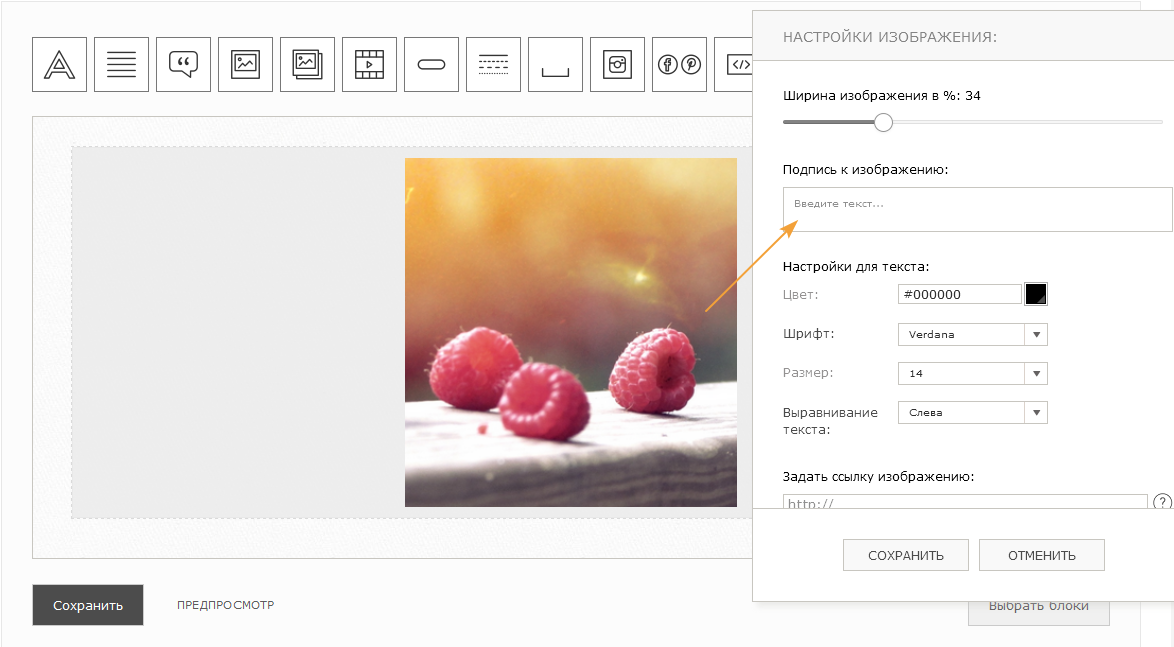Add an image gallery block
Image resolution: width=1174 pixels, height=647 pixels.
(307, 64)
